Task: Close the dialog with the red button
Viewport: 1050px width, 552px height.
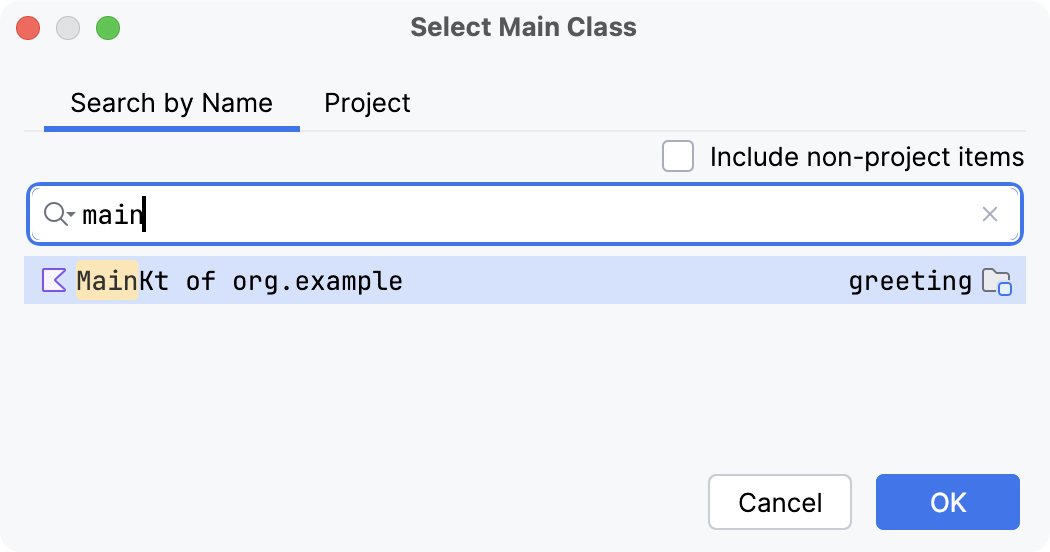Action: pos(28,28)
